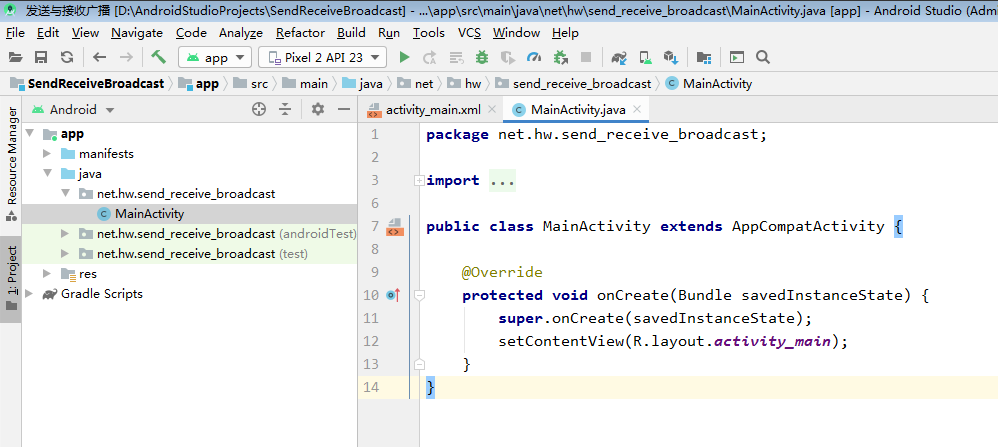This screenshot has height=447, width=998.
Task: Click the Stop square icon
Action: 586,58
